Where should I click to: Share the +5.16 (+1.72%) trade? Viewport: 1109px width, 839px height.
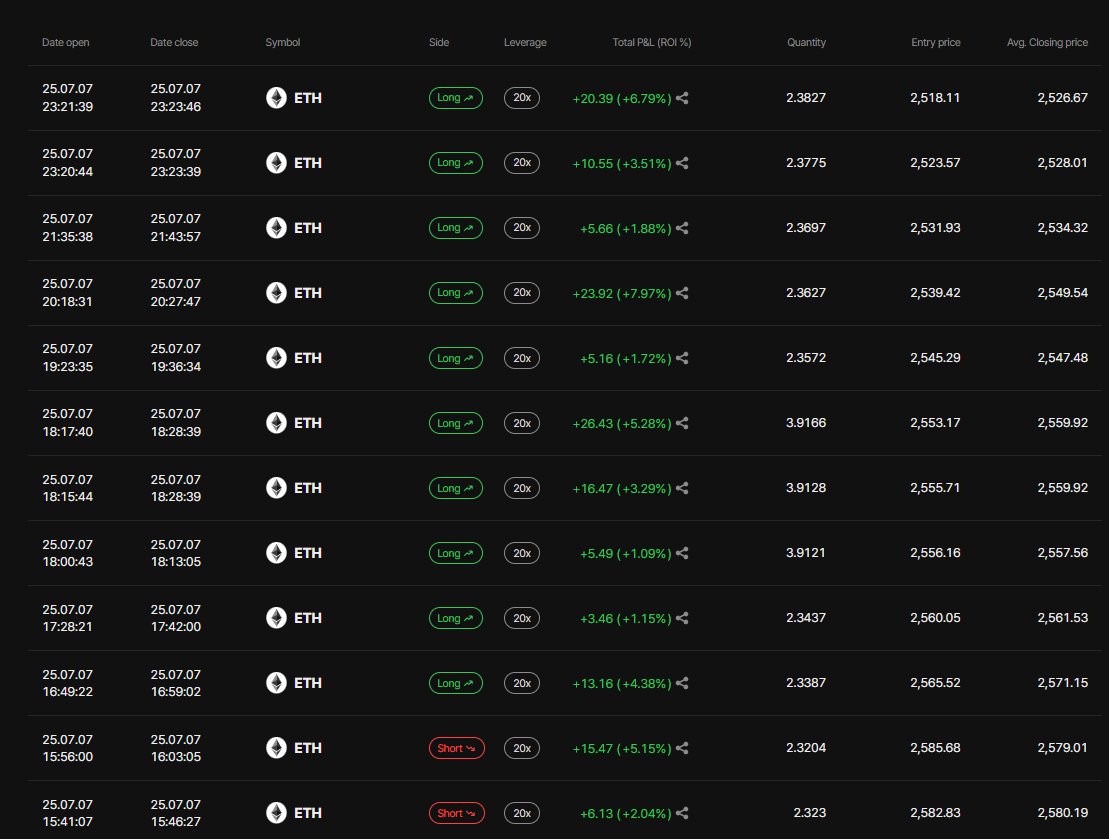[x=682, y=358]
